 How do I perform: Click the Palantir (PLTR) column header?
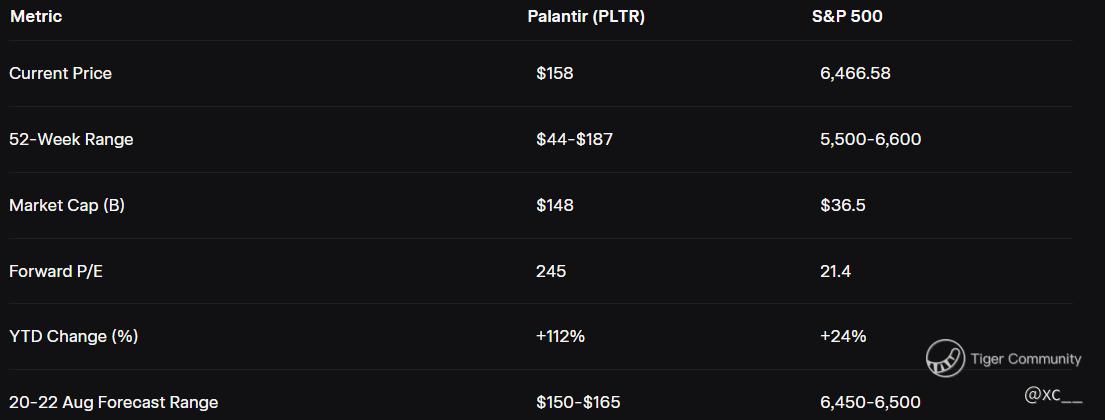pyautogui.click(x=586, y=16)
